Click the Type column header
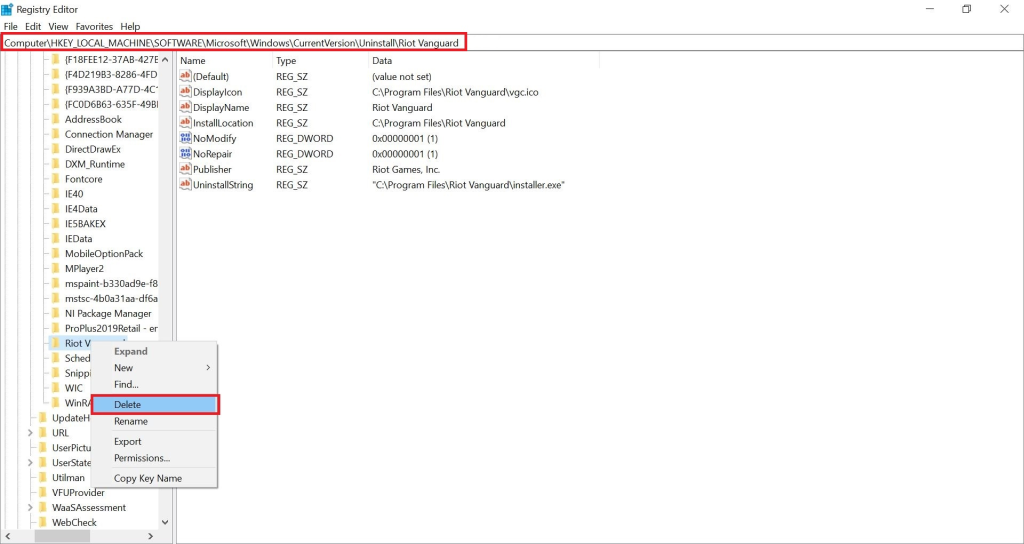The height and width of the screenshot is (544, 1024). (320, 61)
